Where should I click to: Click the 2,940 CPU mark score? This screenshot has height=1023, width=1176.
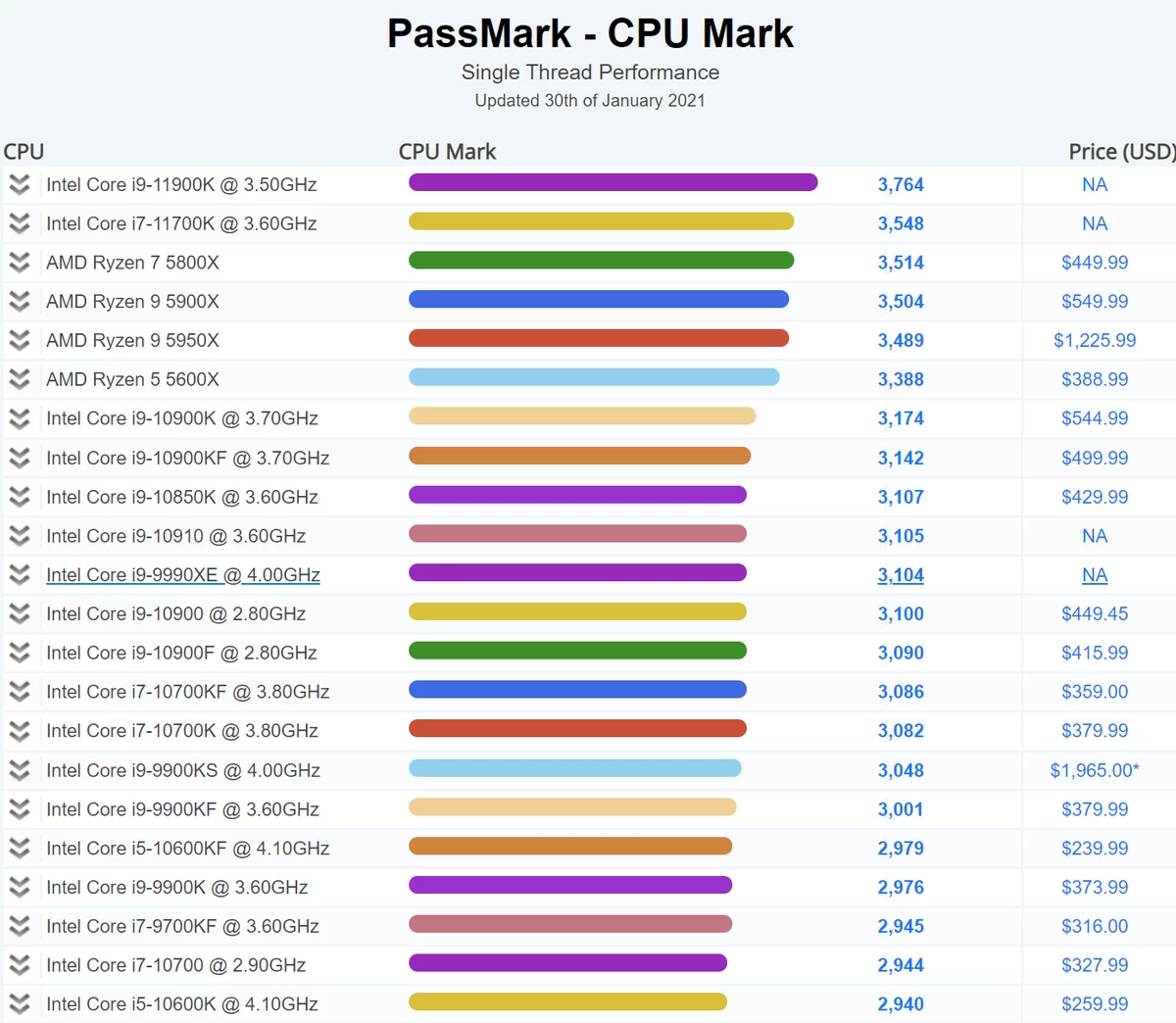pyautogui.click(x=901, y=1004)
